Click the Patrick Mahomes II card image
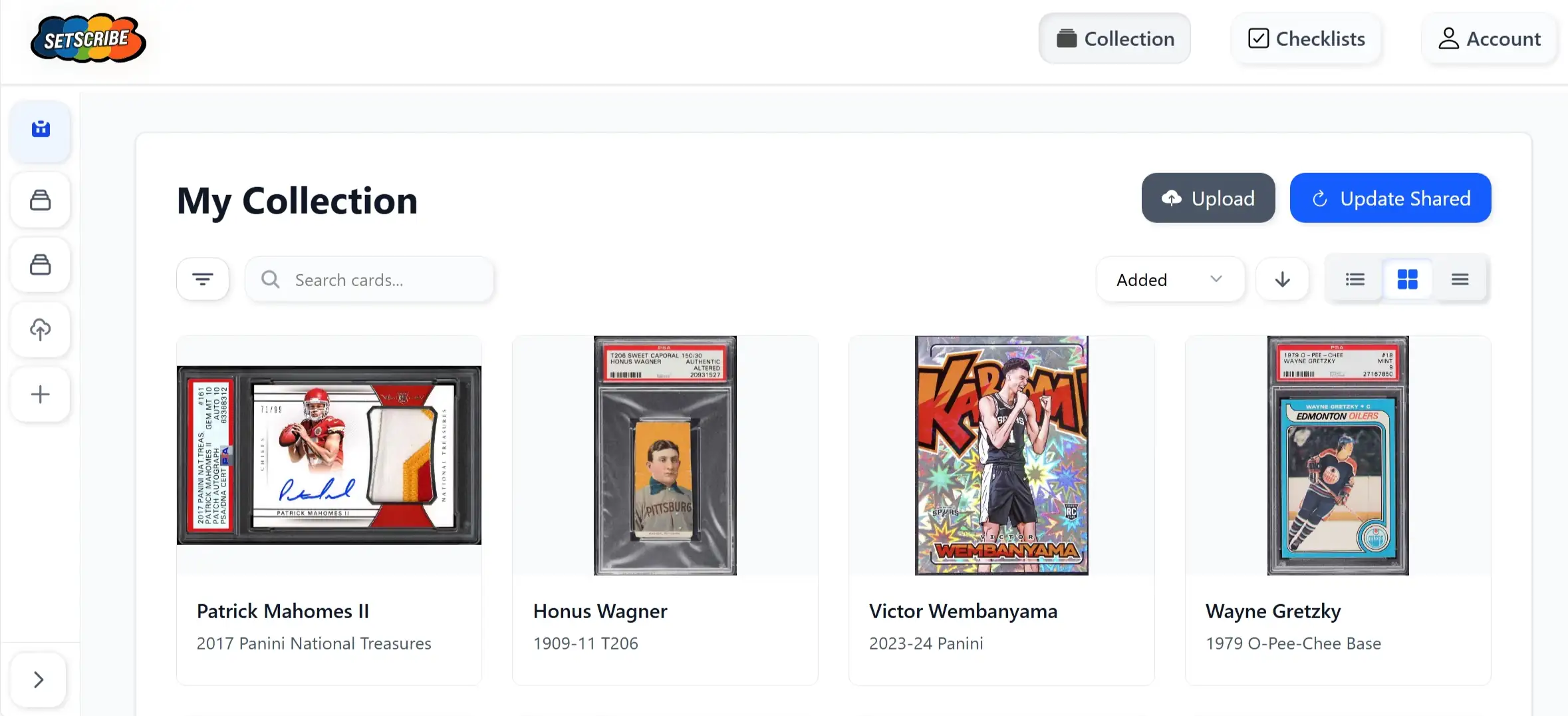Screen dimensions: 1568x716 click(329, 455)
